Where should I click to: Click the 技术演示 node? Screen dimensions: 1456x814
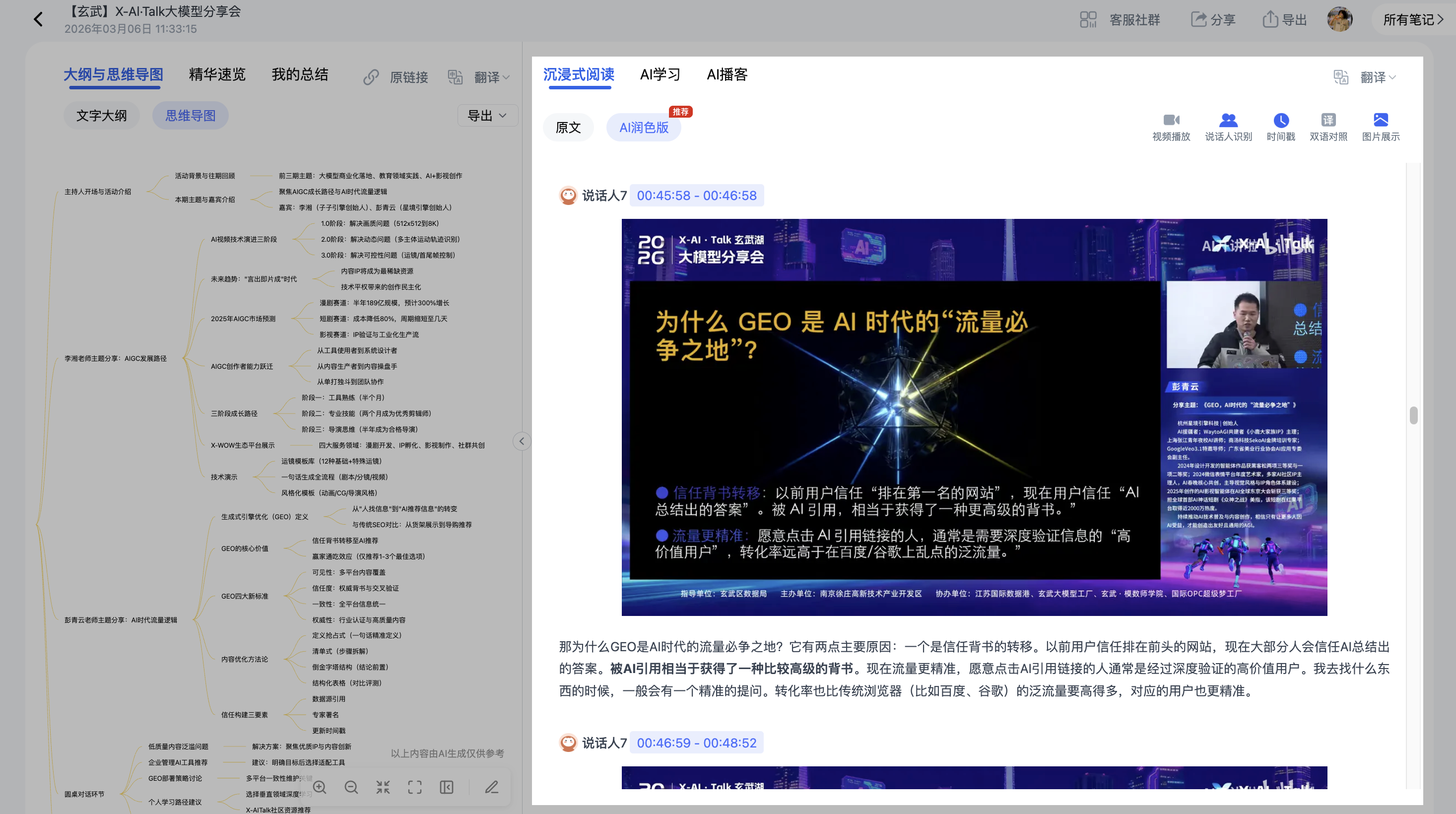click(224, 477)
